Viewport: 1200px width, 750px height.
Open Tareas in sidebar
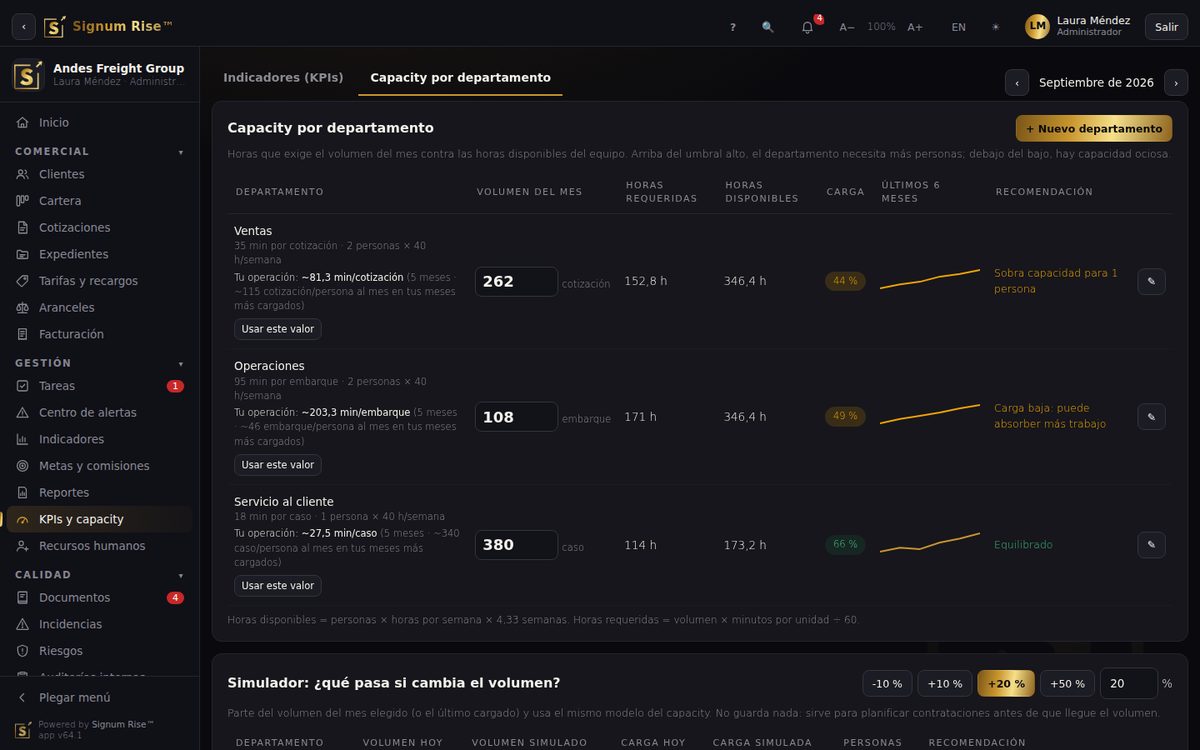pos(100,386)
